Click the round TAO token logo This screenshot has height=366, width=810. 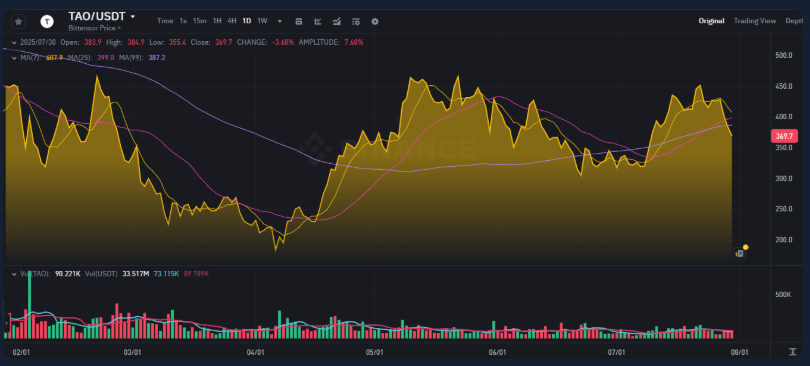(x=48, y=22)
